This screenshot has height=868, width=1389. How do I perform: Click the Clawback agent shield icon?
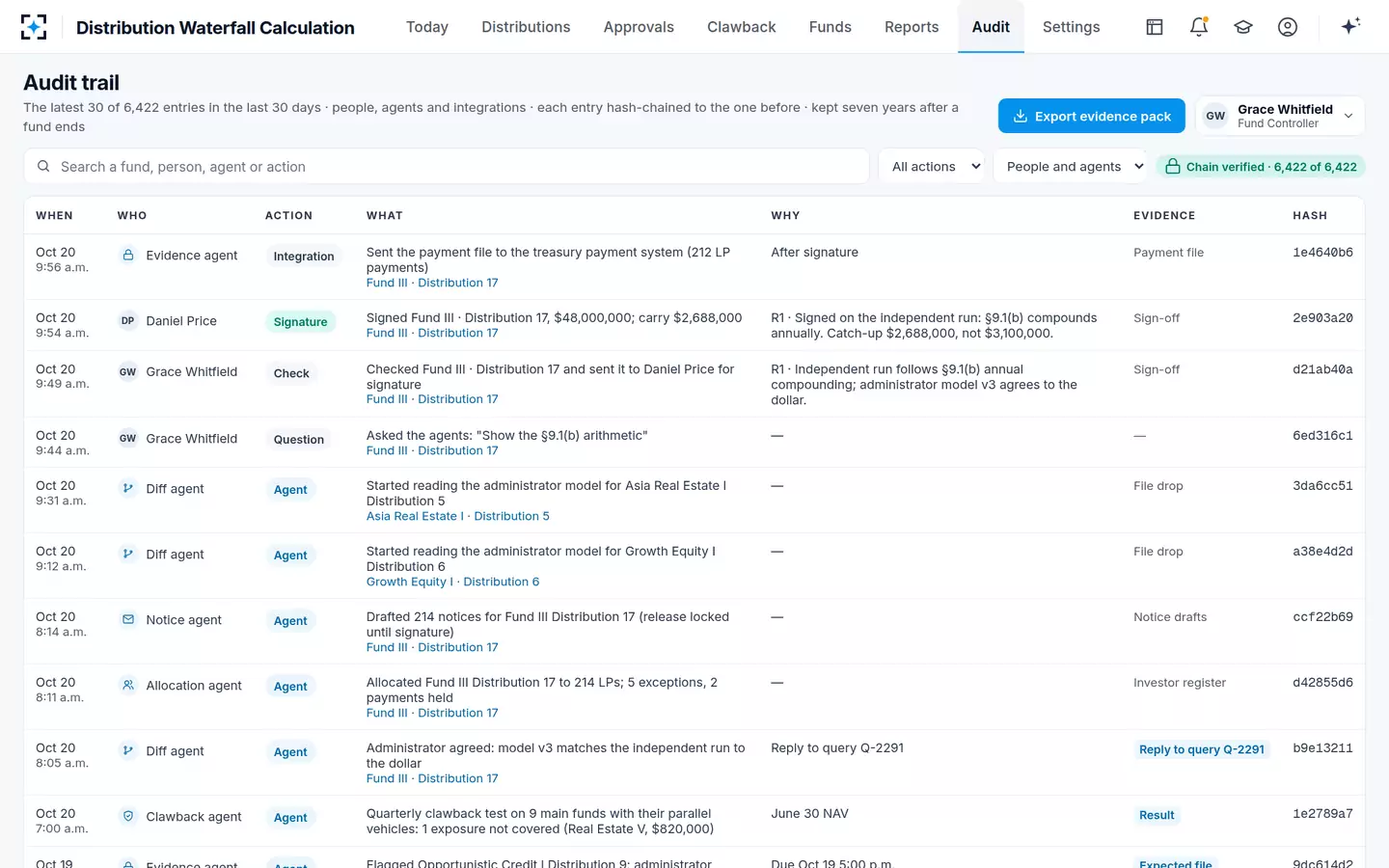pos(127,817)
